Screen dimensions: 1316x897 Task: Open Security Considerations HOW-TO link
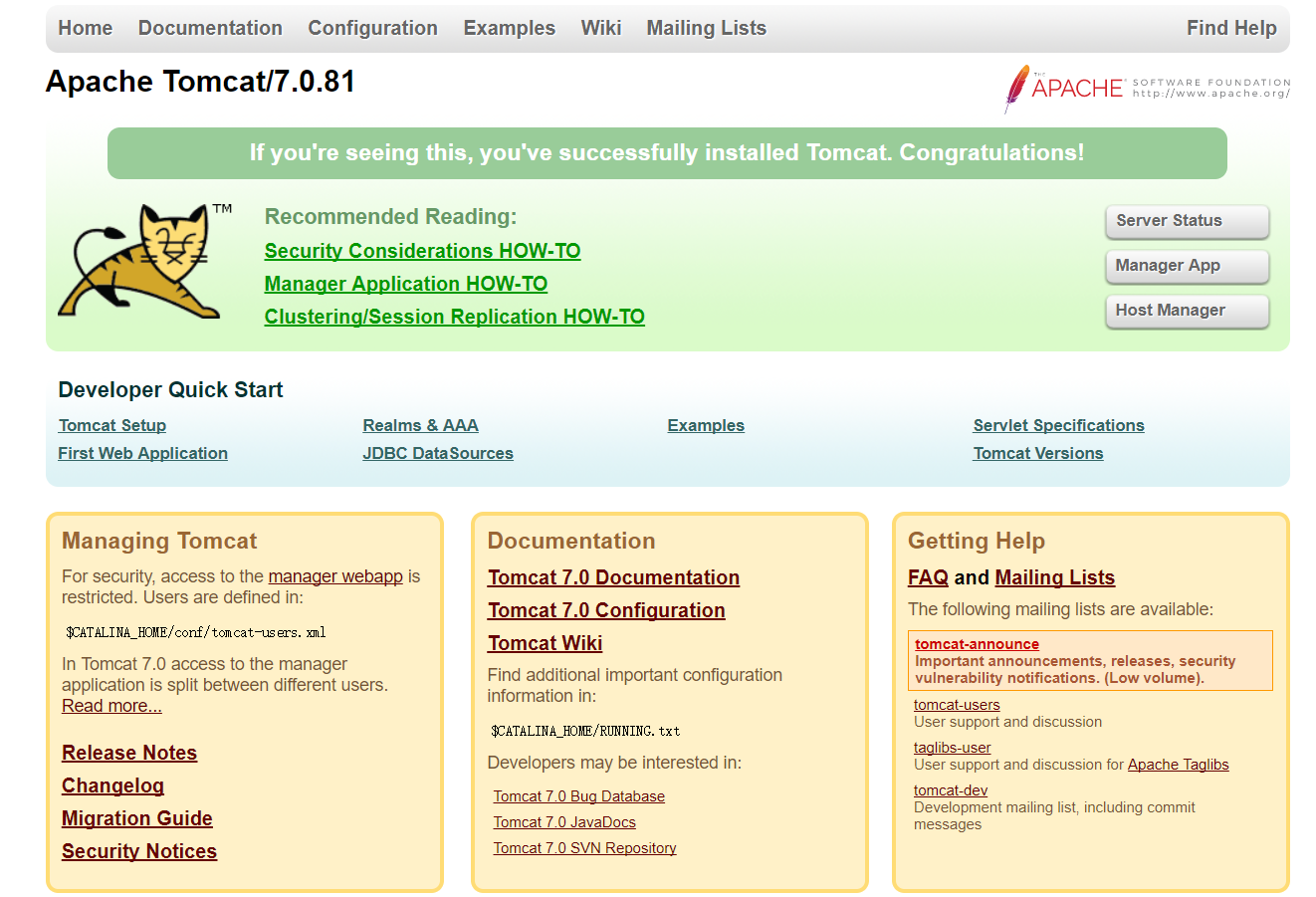[x=422, y=251]
